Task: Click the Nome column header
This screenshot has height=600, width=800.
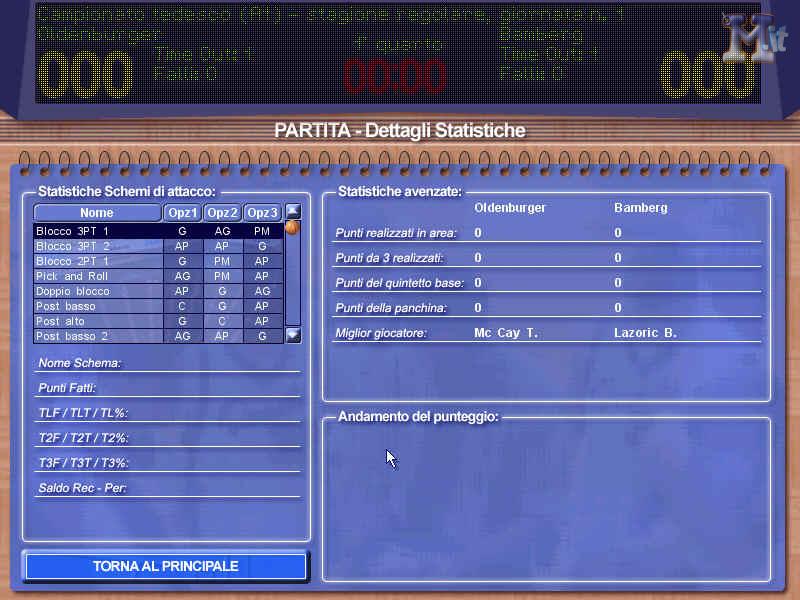Action: tap(97, 212)
